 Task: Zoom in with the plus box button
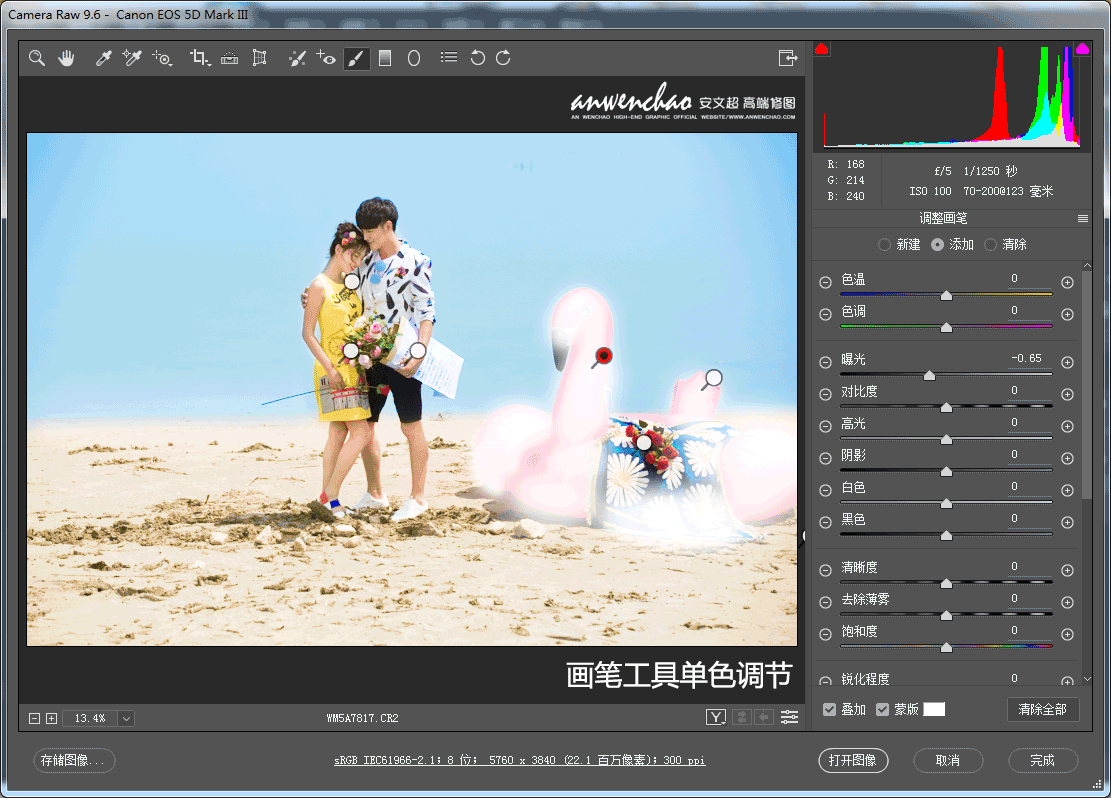pyautogui.click(x=51, y=718)
